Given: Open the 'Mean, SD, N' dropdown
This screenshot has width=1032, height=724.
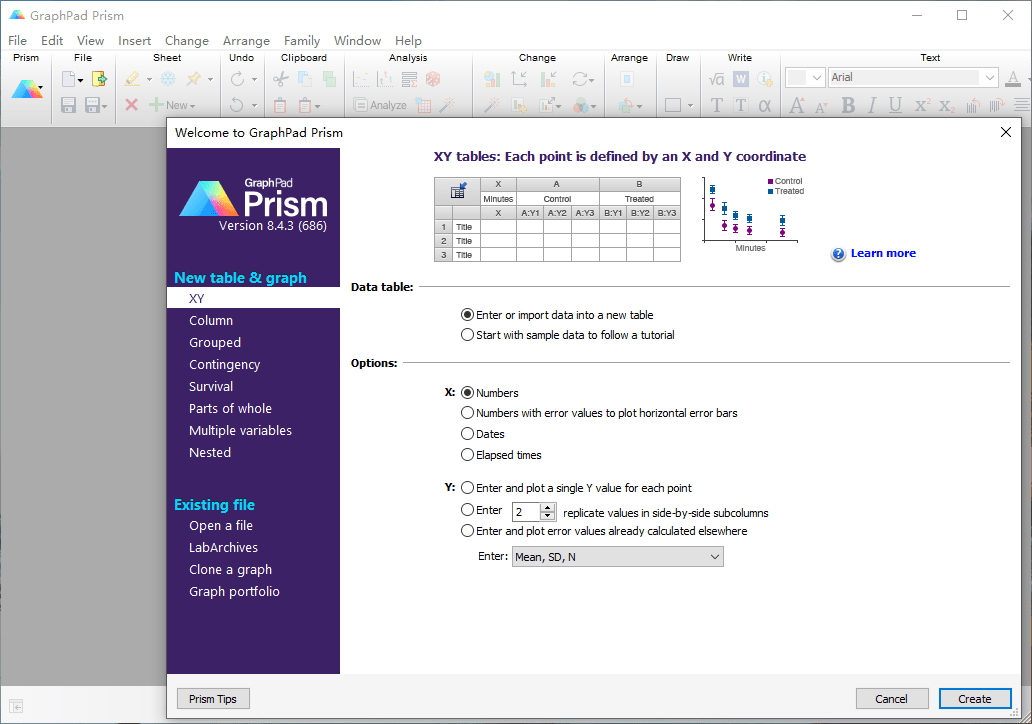Looking at the screenshot, I should coord(617,557).
